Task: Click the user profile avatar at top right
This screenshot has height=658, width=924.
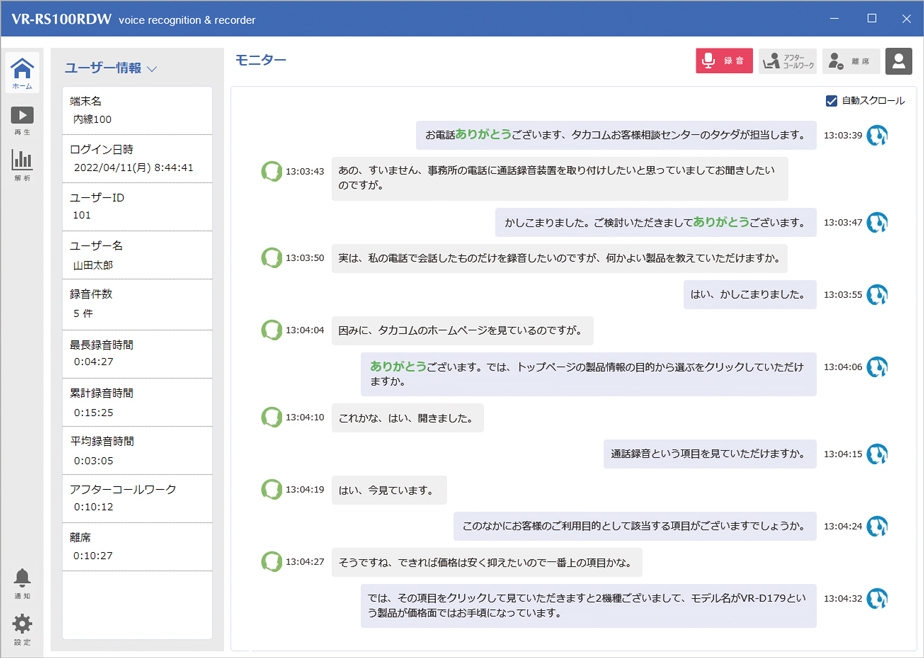Action: click(897, 61)
